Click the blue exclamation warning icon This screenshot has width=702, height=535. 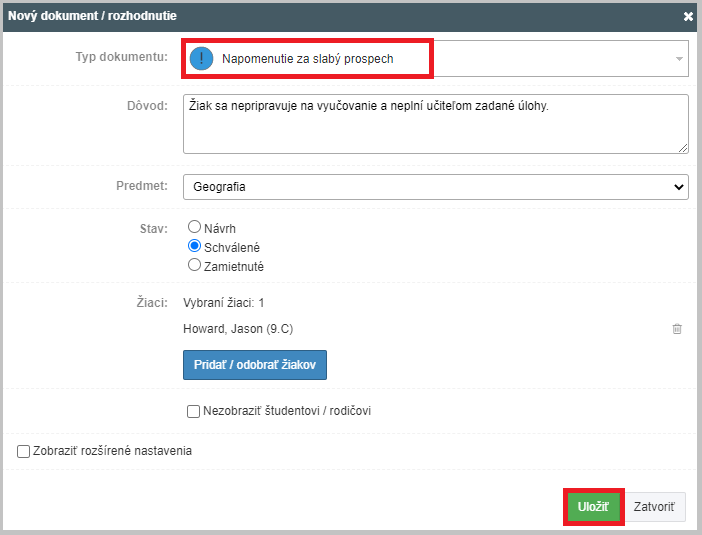tap(201, 58)
